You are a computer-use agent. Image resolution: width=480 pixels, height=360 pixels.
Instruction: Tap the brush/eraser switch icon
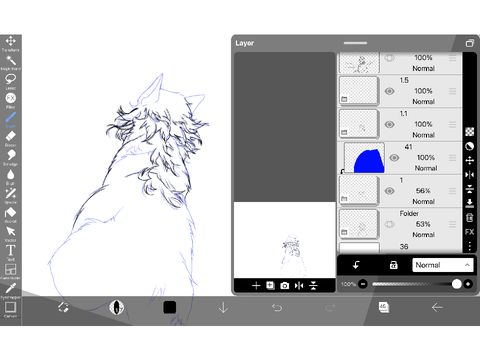[x=63, y=307]
